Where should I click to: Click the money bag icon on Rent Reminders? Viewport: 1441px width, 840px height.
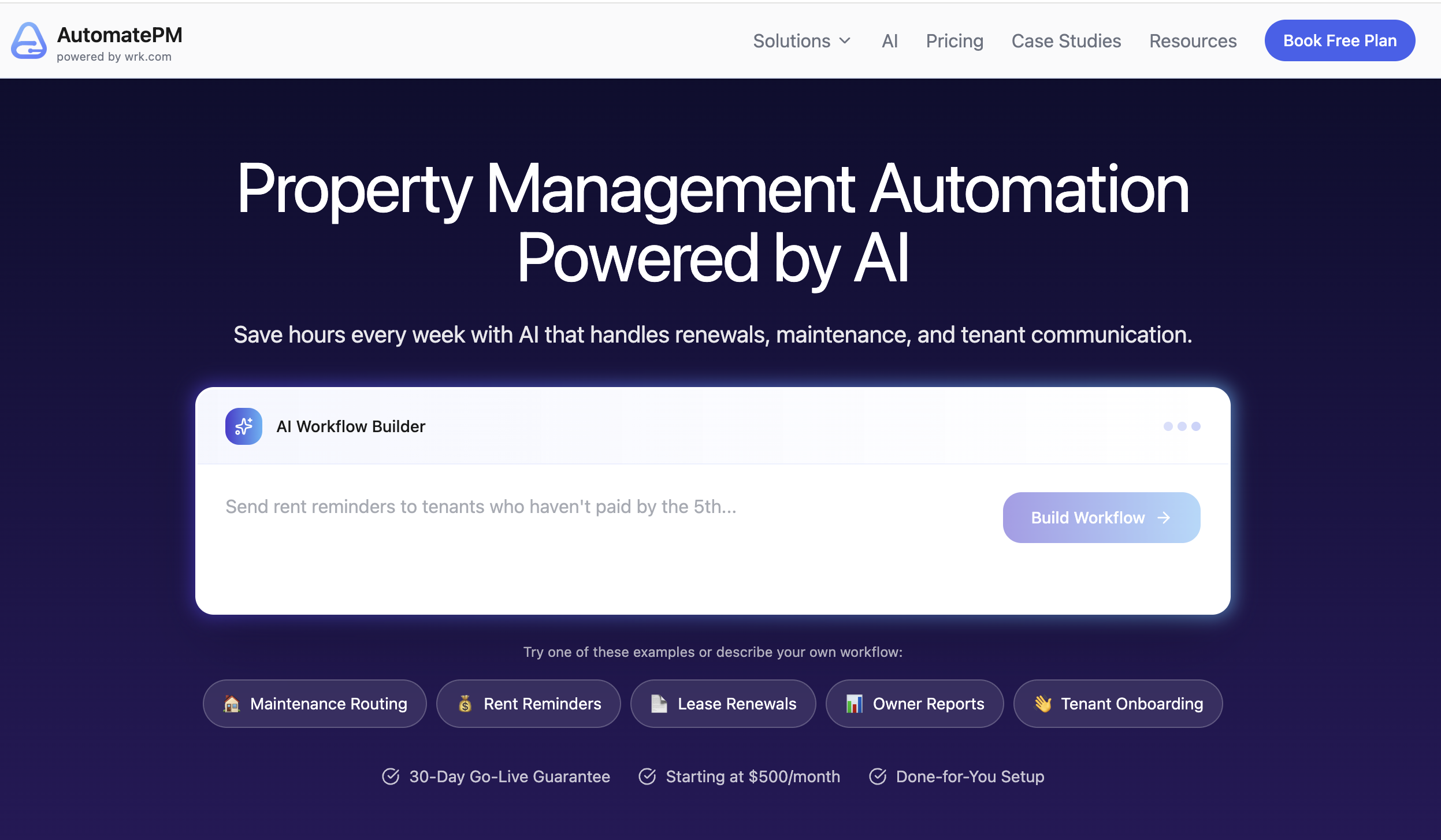pyautogui.click(x=466, y=704)
